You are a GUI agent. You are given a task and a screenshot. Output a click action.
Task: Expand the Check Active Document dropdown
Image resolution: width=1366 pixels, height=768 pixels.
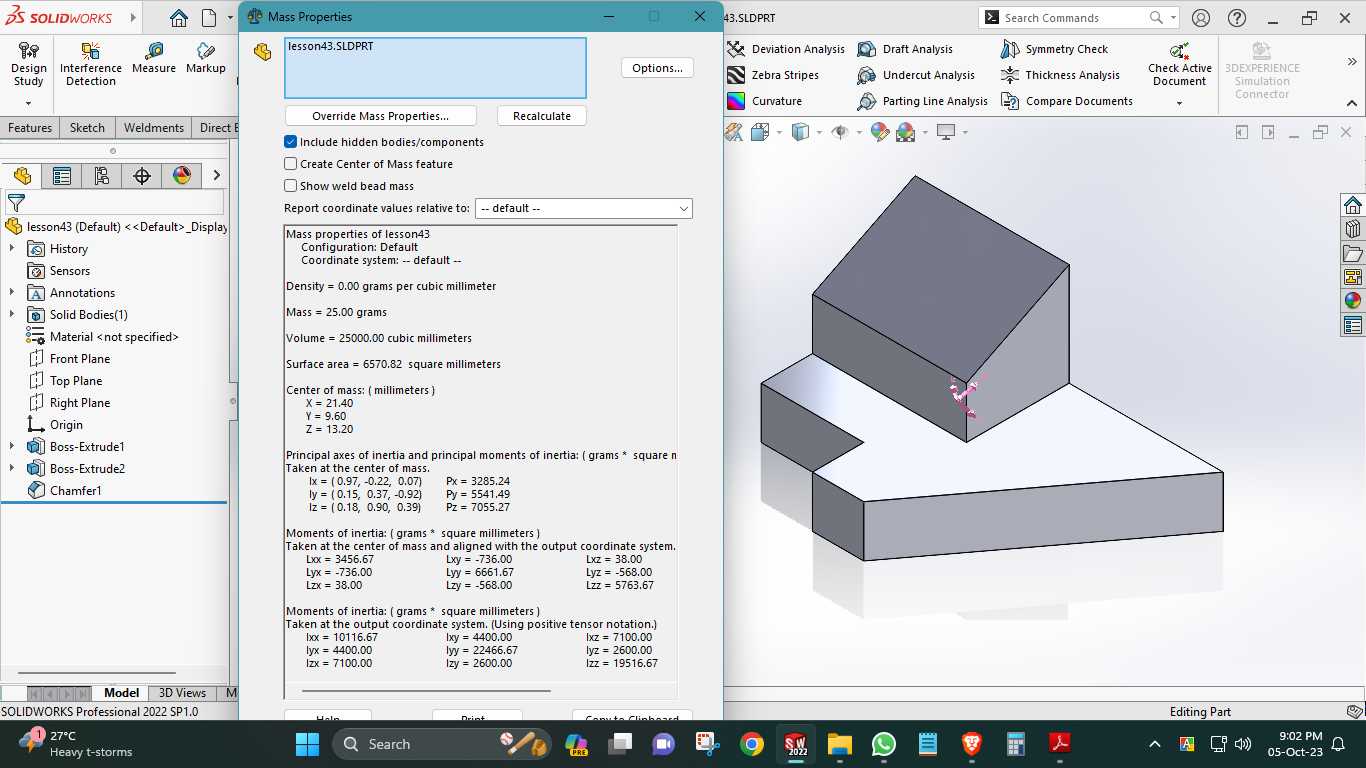click(1179, 103)
